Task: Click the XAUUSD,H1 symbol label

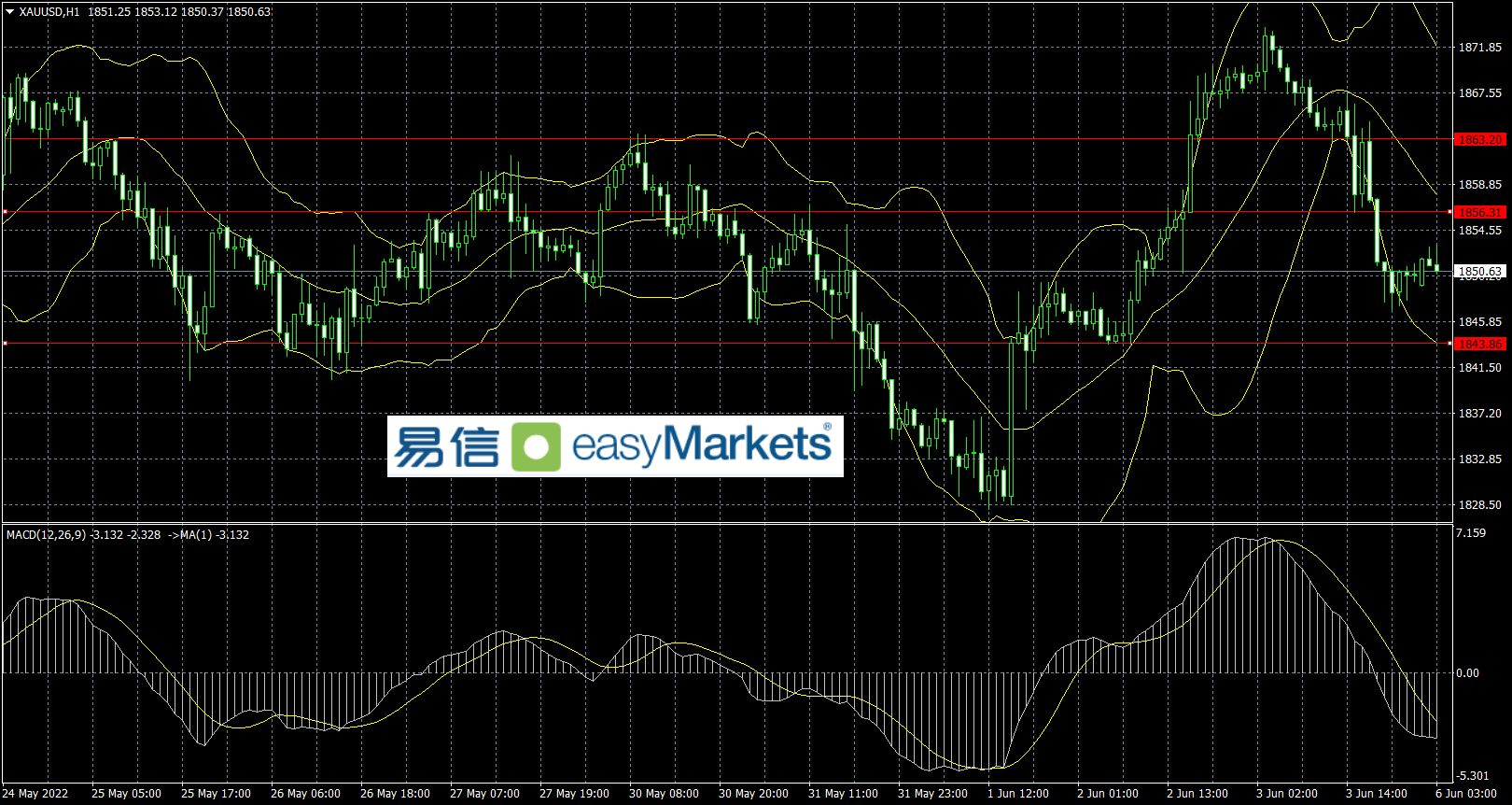Action: pyautogui.click(x=49, y=11)
